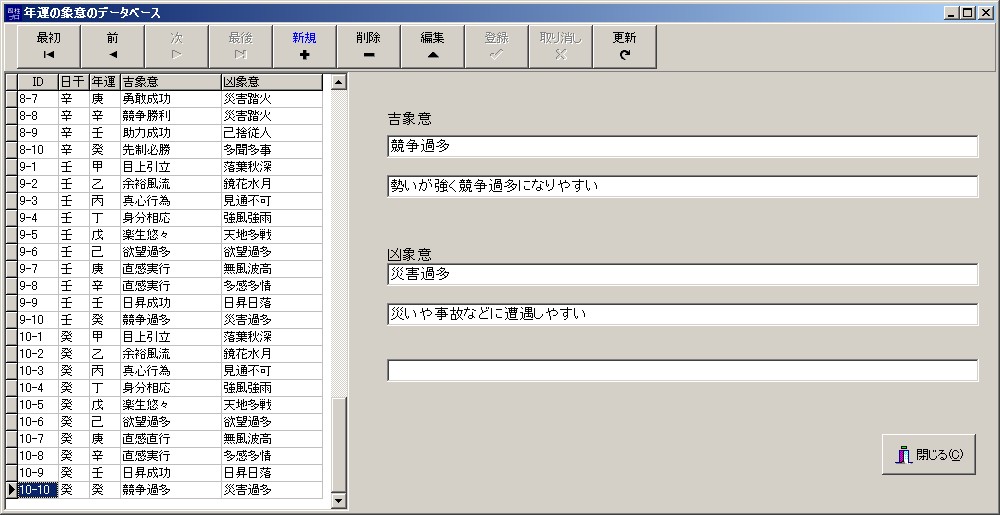Click the field with 勢いが強く競争過多になりやすい
The width and height of the screenshot is (1000, 515).
point(682,186)
